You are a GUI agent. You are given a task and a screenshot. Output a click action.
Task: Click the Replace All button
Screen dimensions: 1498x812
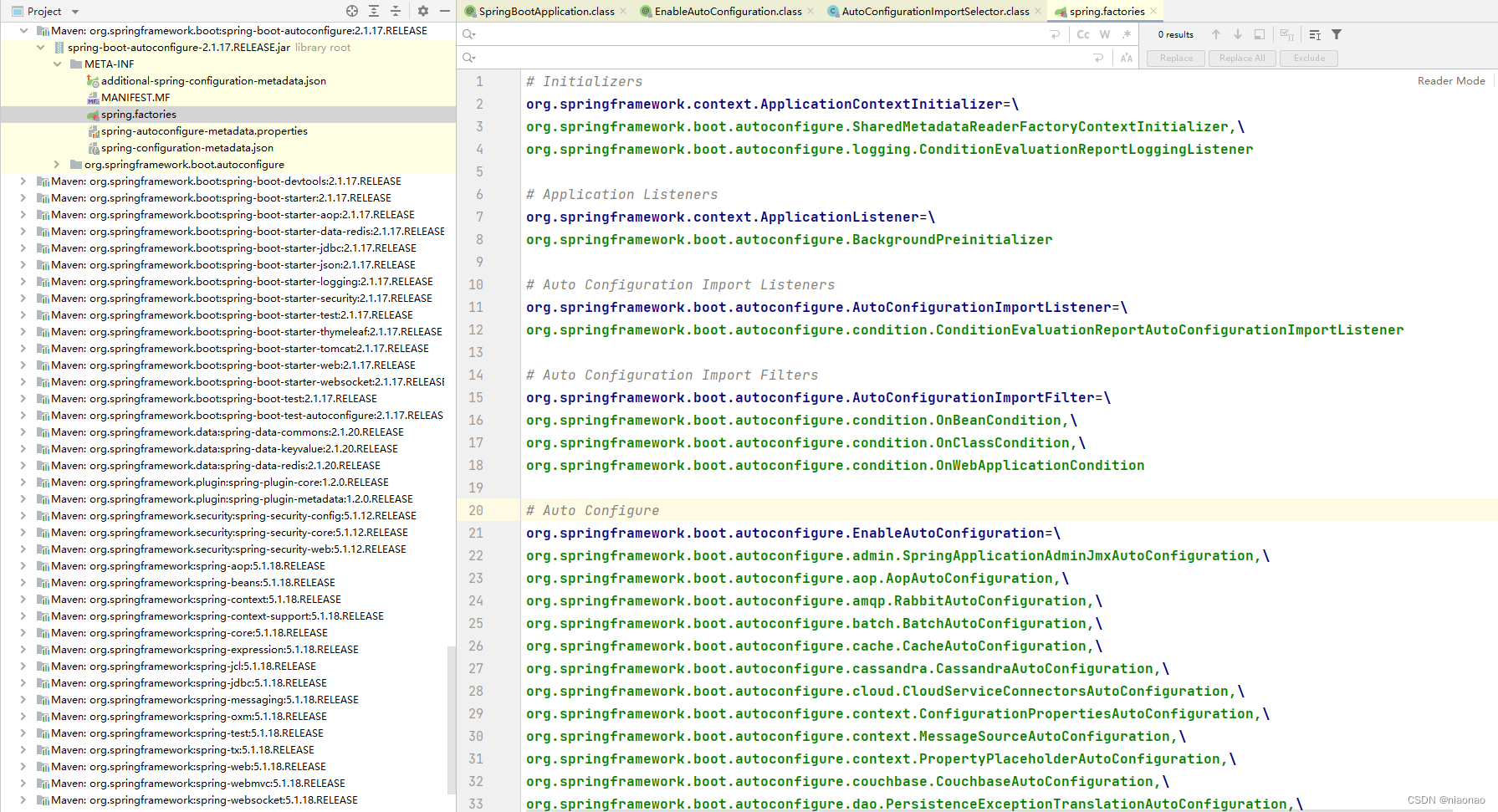1242,58
